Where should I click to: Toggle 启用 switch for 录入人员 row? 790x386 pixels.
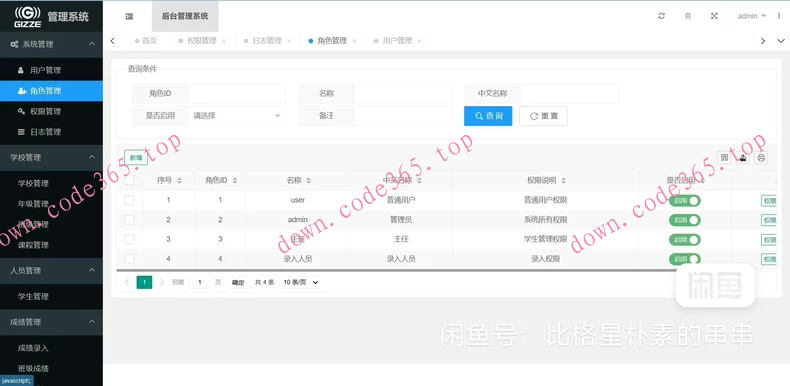pyautogui.click(x=685, y=259)
